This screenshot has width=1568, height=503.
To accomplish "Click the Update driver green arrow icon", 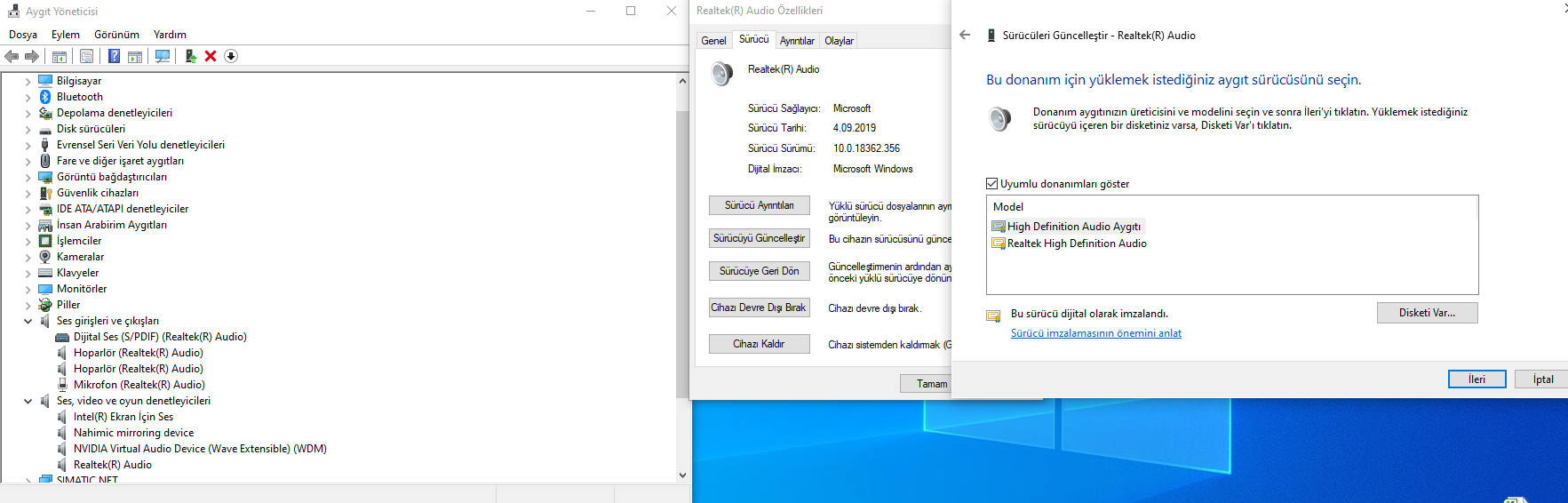I will click(190, 56).
